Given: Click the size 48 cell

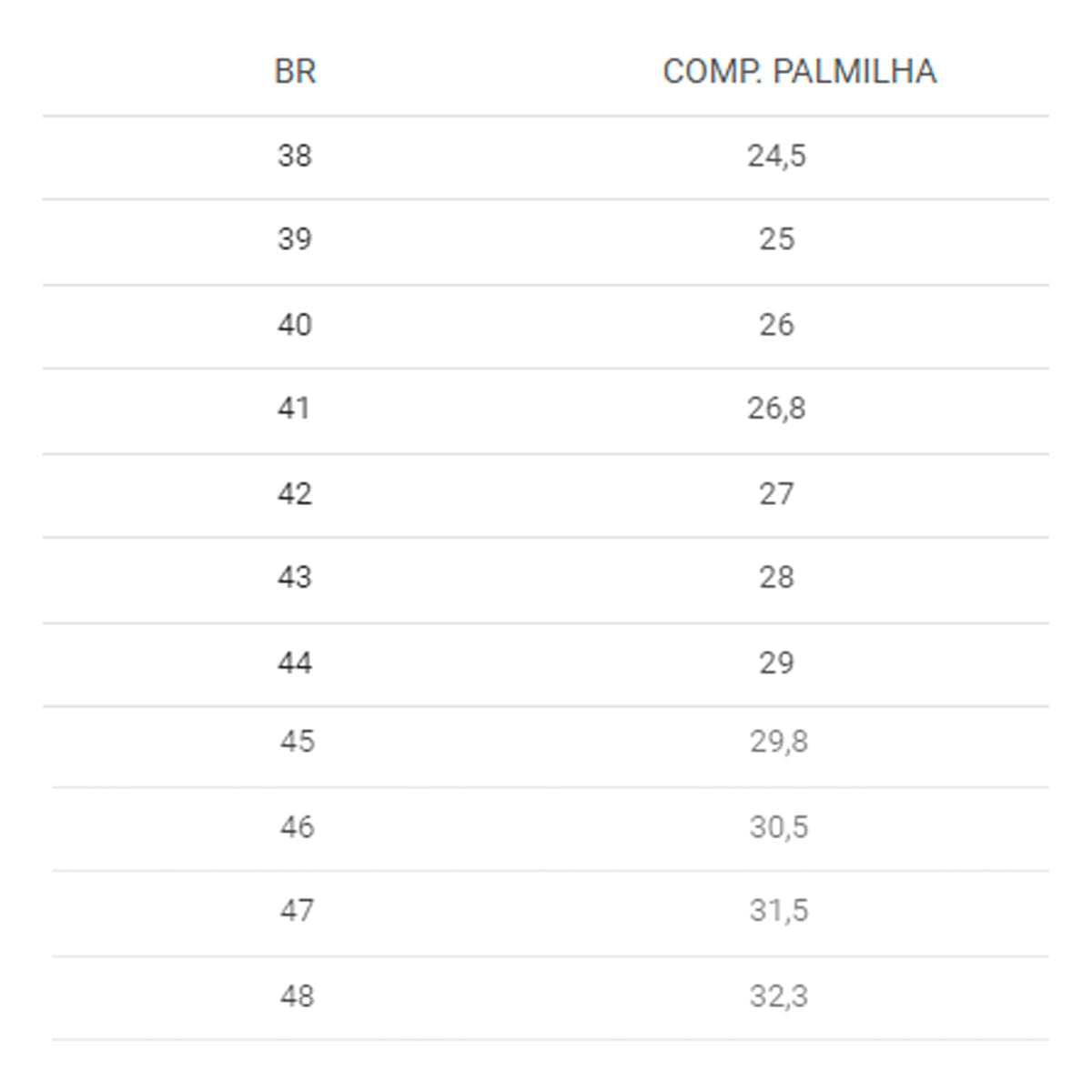Looking at the screenshot, I should point(298,996).
